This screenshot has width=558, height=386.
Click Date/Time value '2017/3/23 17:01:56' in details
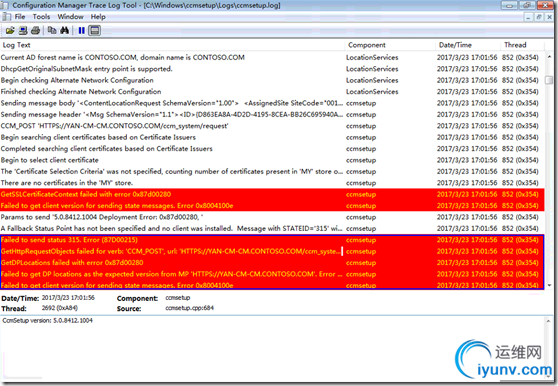(x=68, y=297)
